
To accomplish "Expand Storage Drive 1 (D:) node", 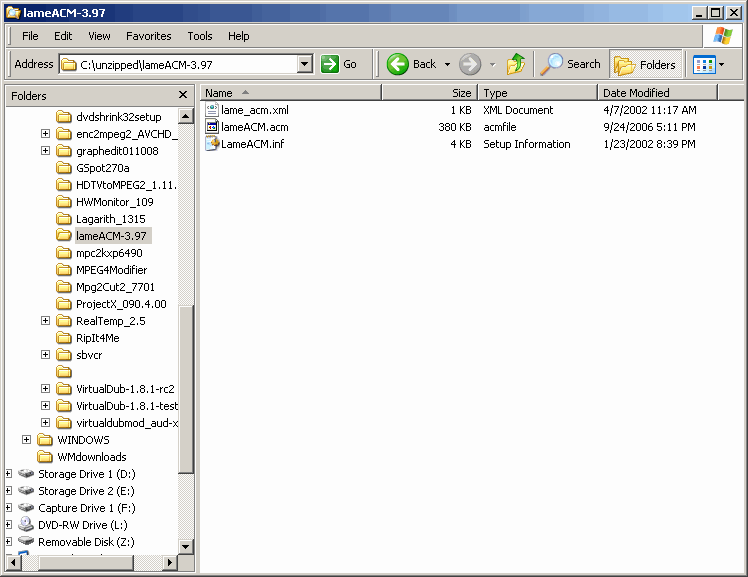I will (8, 474).
